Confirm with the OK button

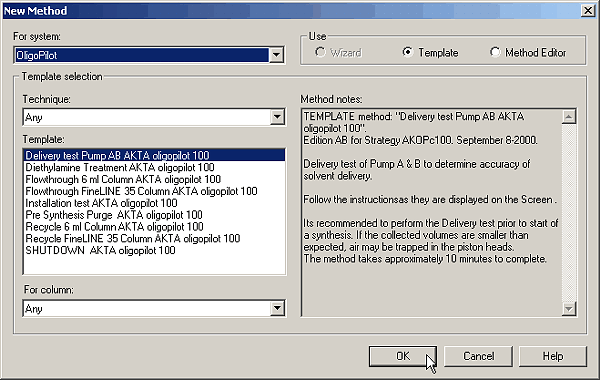(x=403, y=356)
